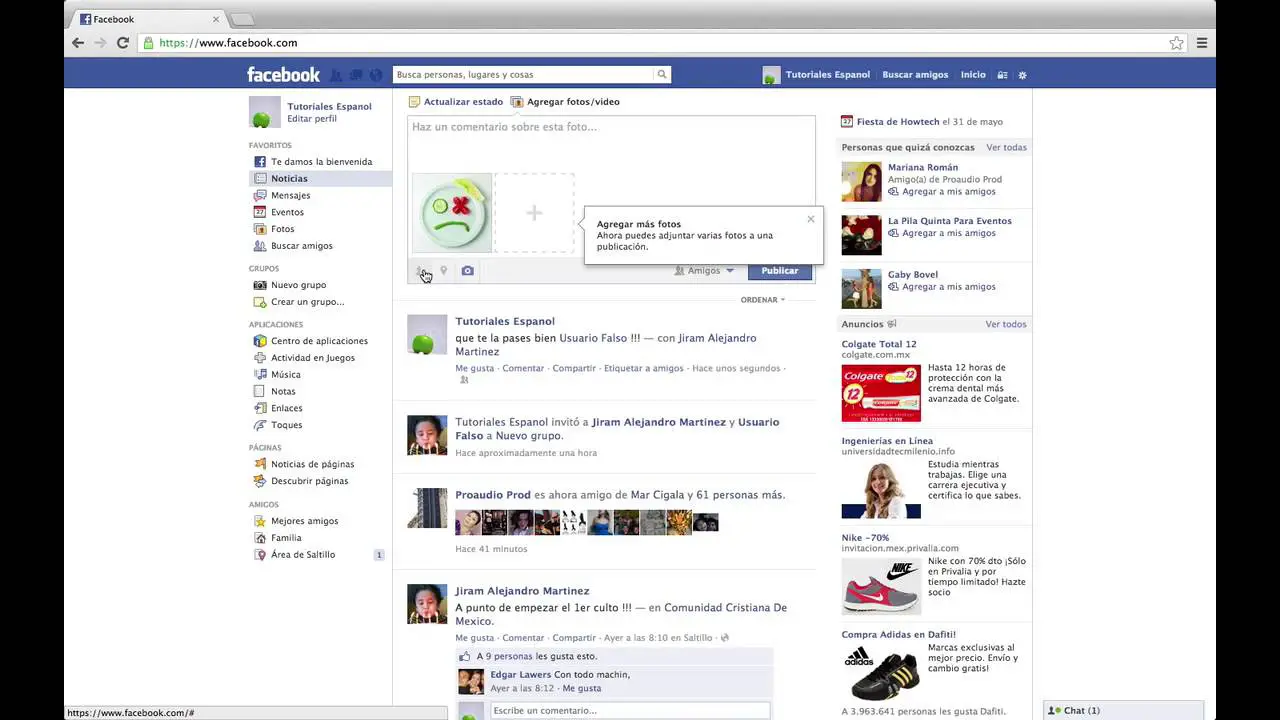Click camera icon in composer toolbar
The height and width of the screenshot is (720, 1280).
[x=467, y=271]
